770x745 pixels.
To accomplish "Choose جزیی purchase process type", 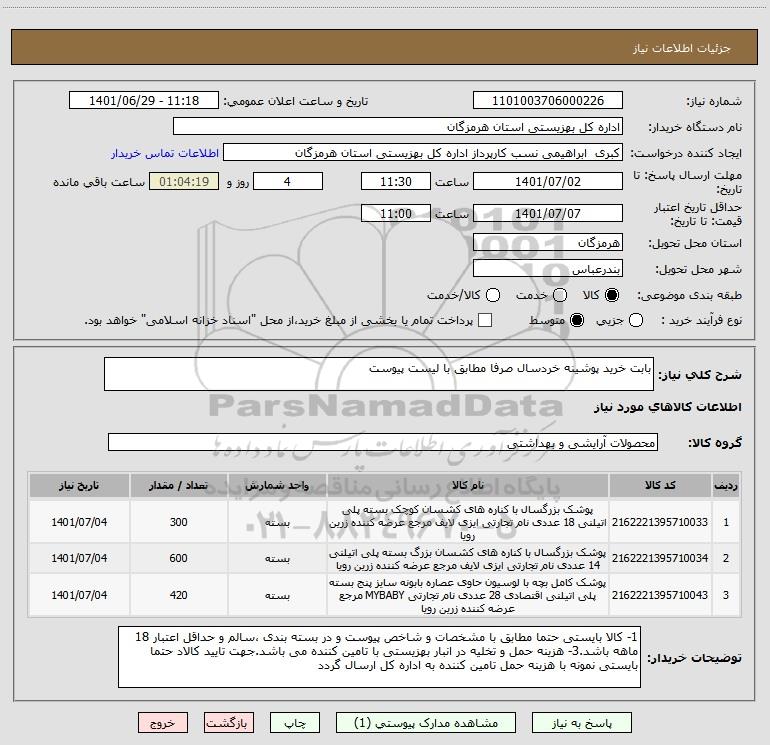I will 635,320.
